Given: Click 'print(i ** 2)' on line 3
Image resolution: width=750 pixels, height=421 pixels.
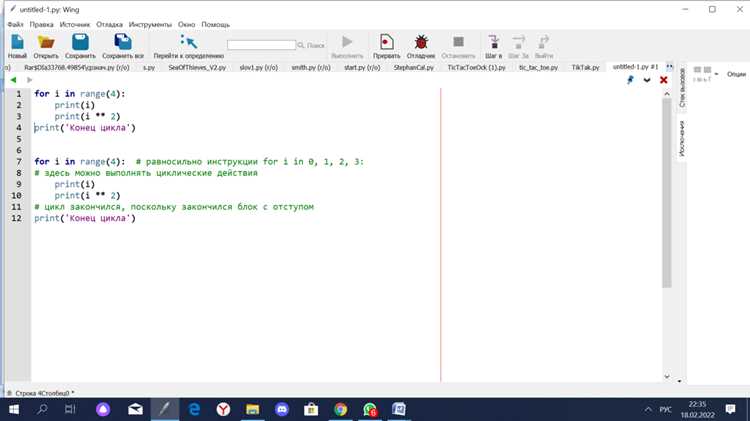Looking at the screenshot, I should point(87,116).
